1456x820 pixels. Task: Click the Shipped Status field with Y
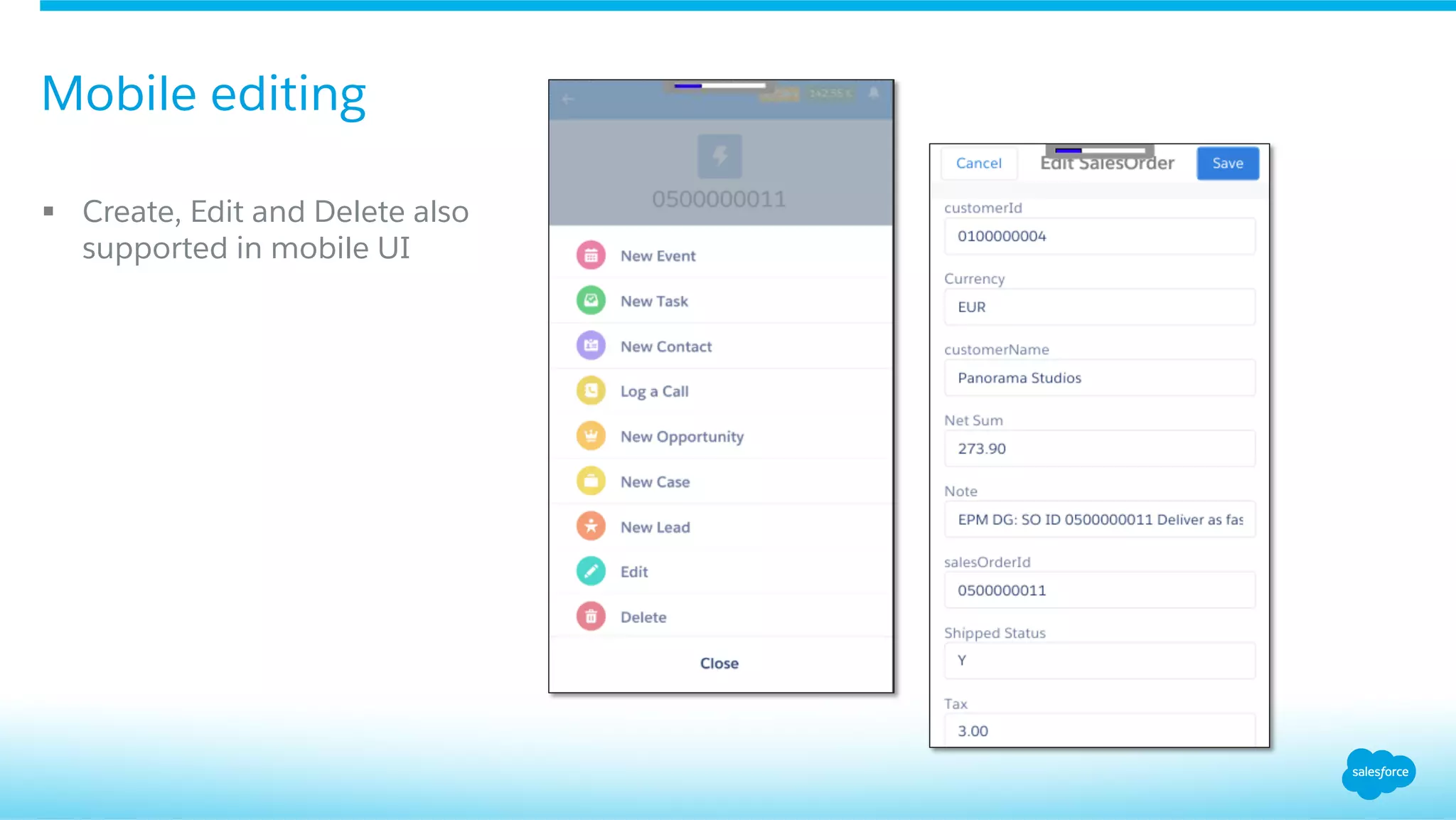point(1099,661)
